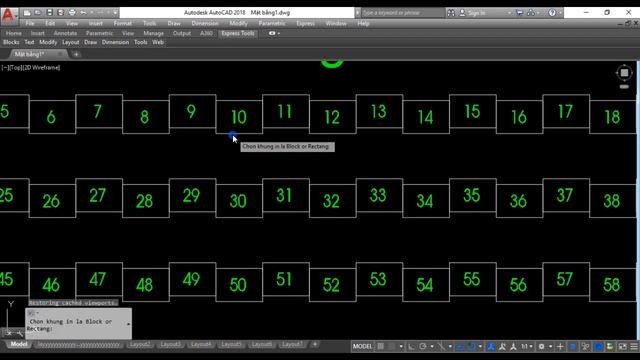Image resolution: width=640 pixels, height=360 pixels.
Task: Expand the quick access toolbar customize arrow
Action: pos(115,13)
